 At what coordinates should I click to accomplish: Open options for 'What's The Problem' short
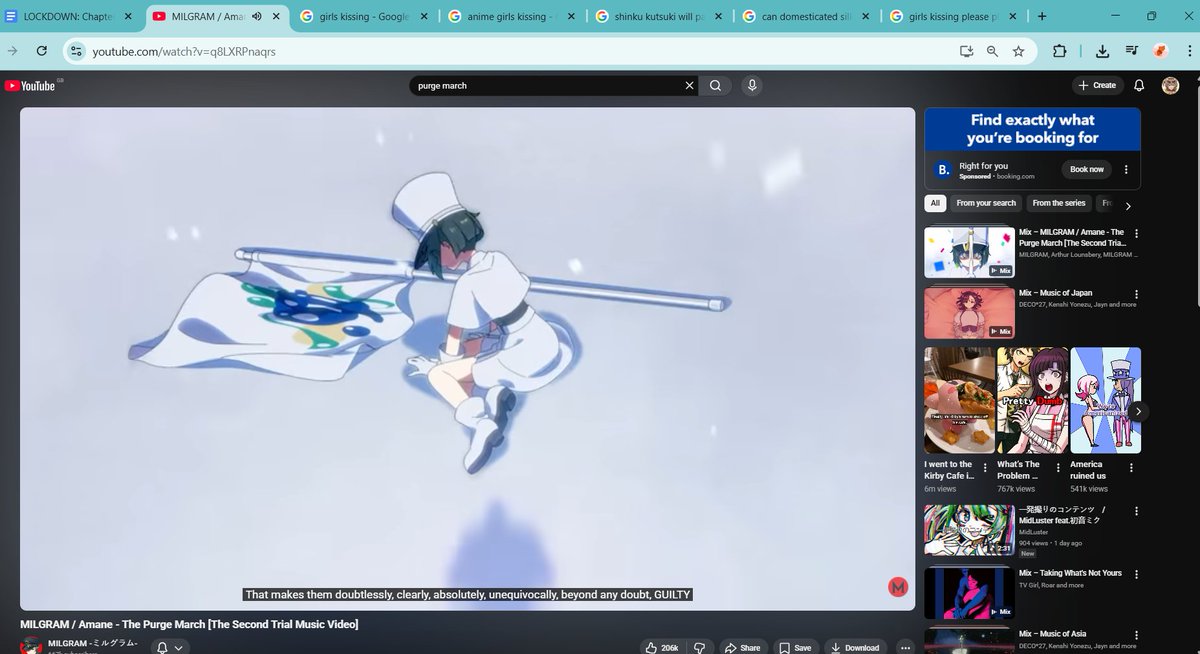pyautogui.click(x=1060, y=467)
